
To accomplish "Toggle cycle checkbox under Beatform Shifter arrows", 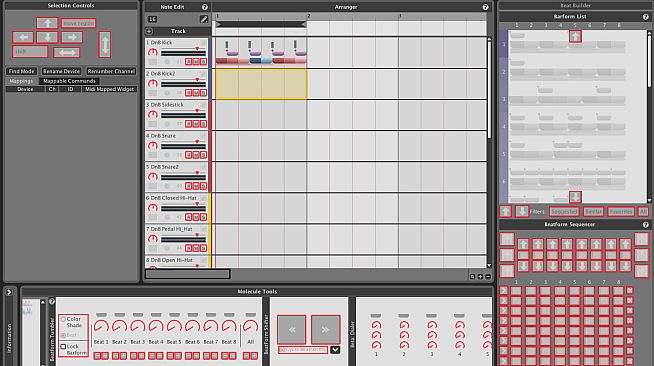I will [x=282, y=350].
